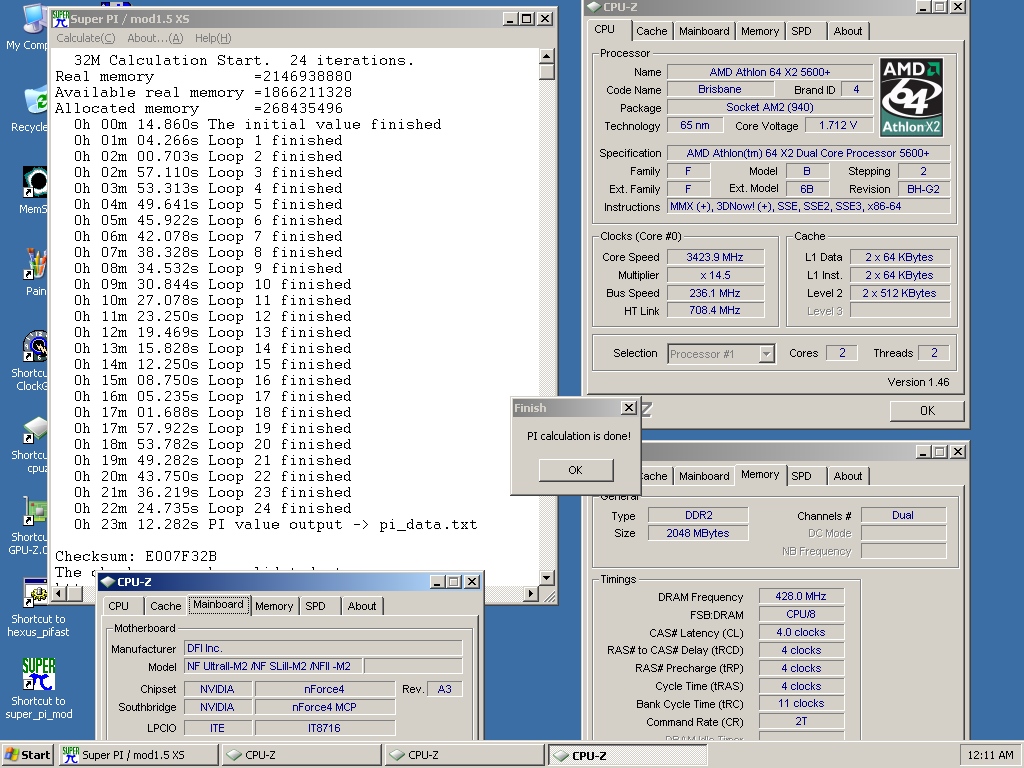Click the processor name AMD Athlon 64 X2 5600+
This screenshot has width=1024, height=768.
(x=770, y=72)
